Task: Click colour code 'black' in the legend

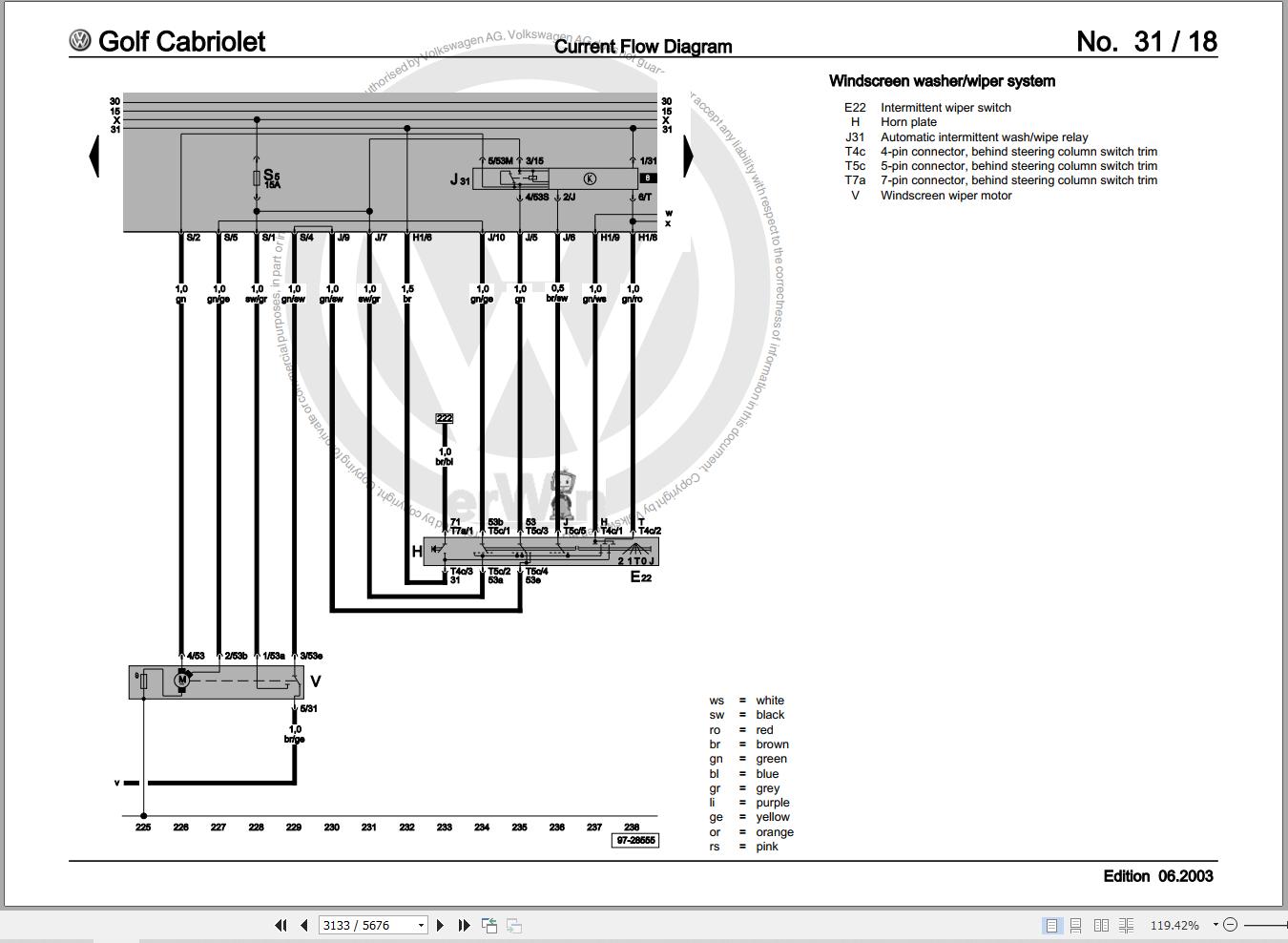Action: [770, 715]
